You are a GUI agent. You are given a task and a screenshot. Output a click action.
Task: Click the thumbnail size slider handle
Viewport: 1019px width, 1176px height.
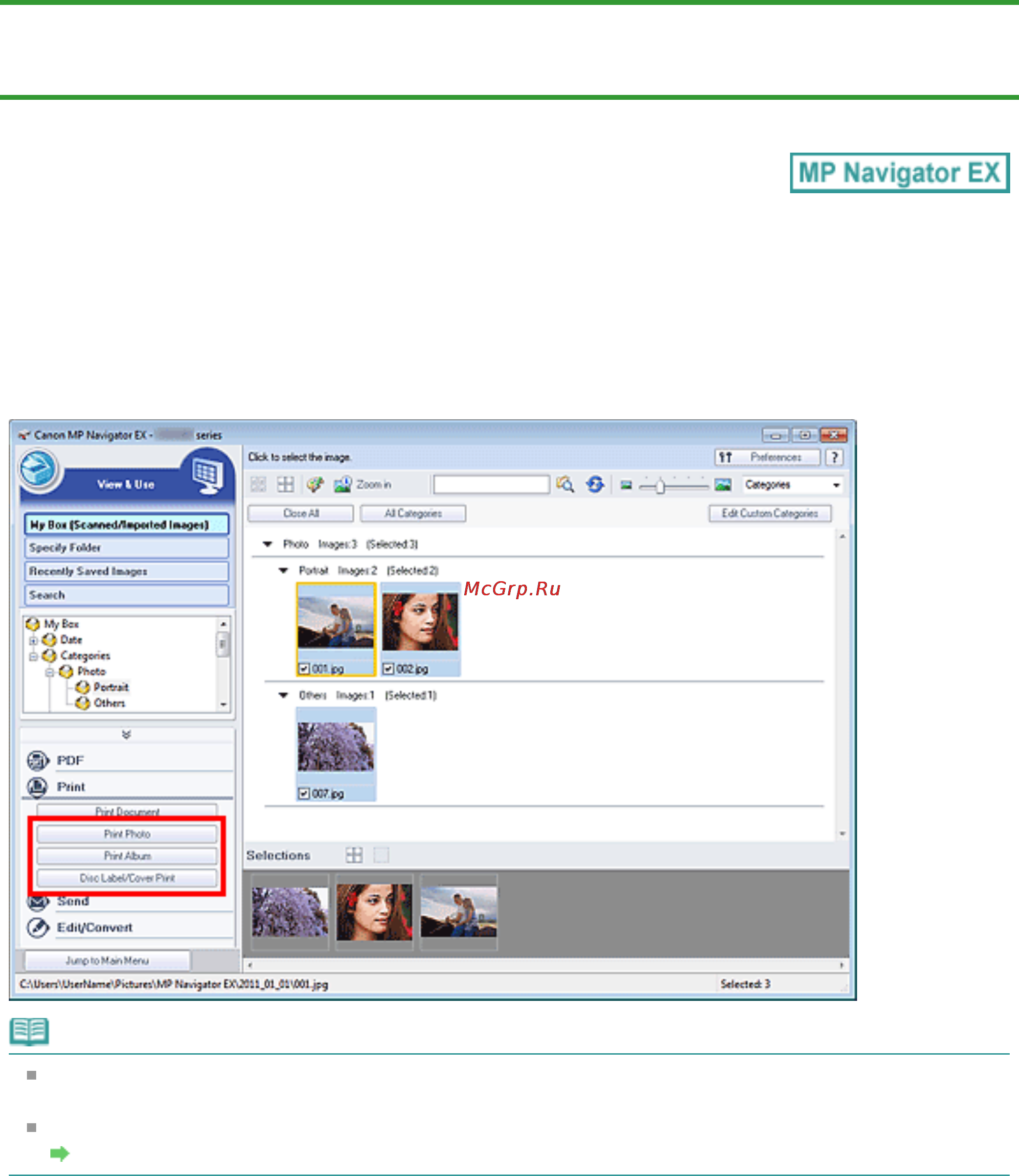(659, 486)
